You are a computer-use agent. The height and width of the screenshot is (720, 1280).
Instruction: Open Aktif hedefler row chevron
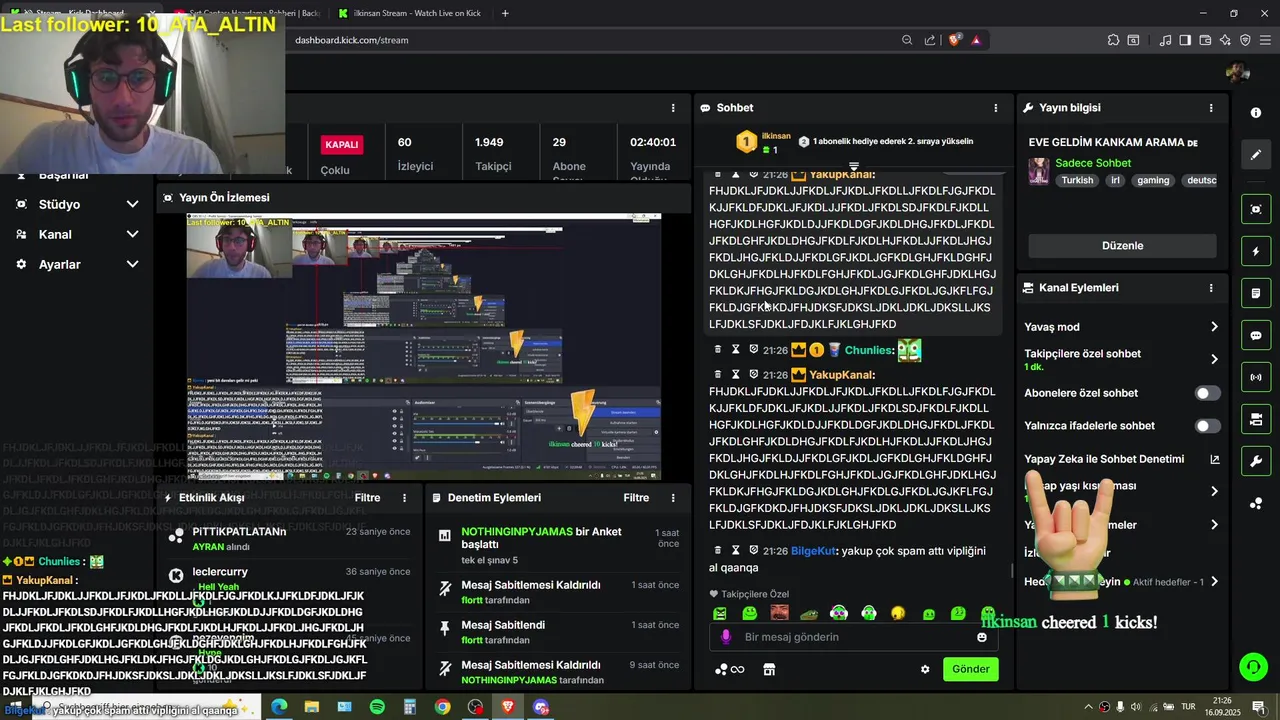click(1214, 581)
